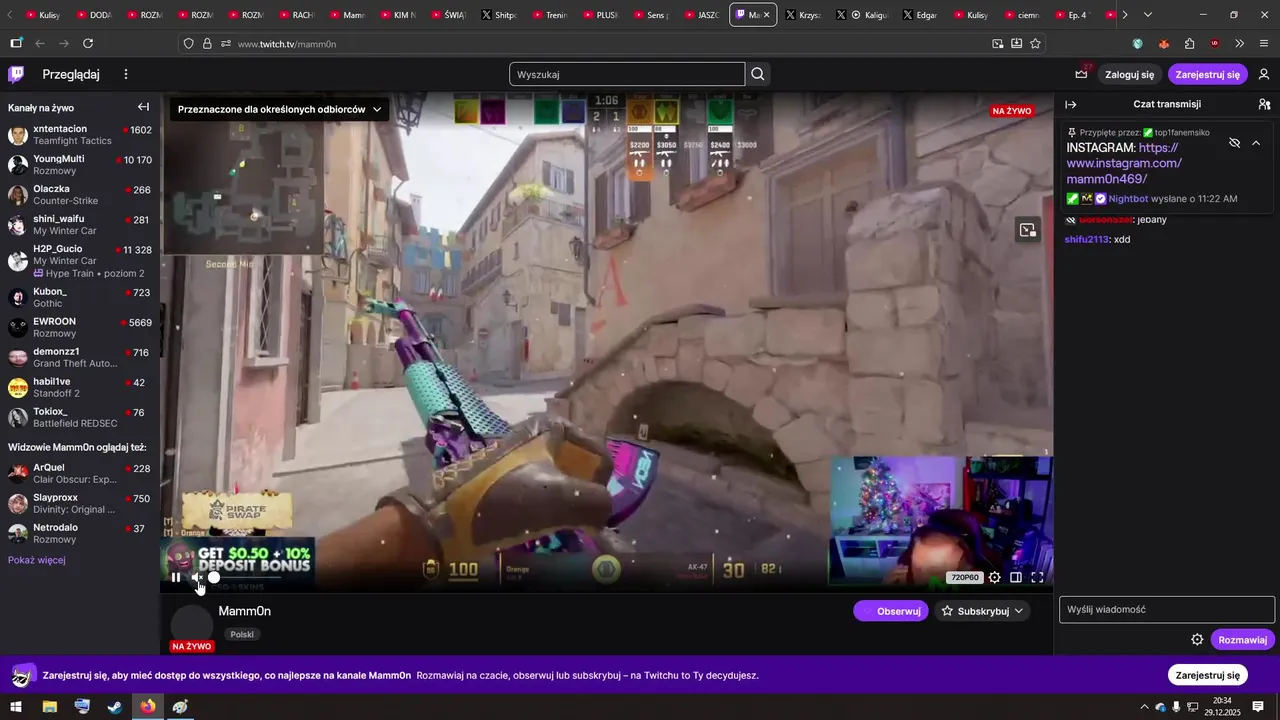This screenshot has width=1280, height=720.
Task: Hide the pinned chat message
Action: pyautogui.click(x=1234, y=143)
